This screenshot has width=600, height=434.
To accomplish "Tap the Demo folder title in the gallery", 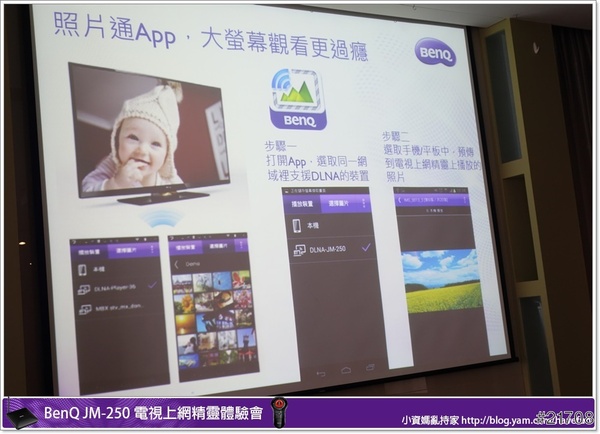I will 192,264.
